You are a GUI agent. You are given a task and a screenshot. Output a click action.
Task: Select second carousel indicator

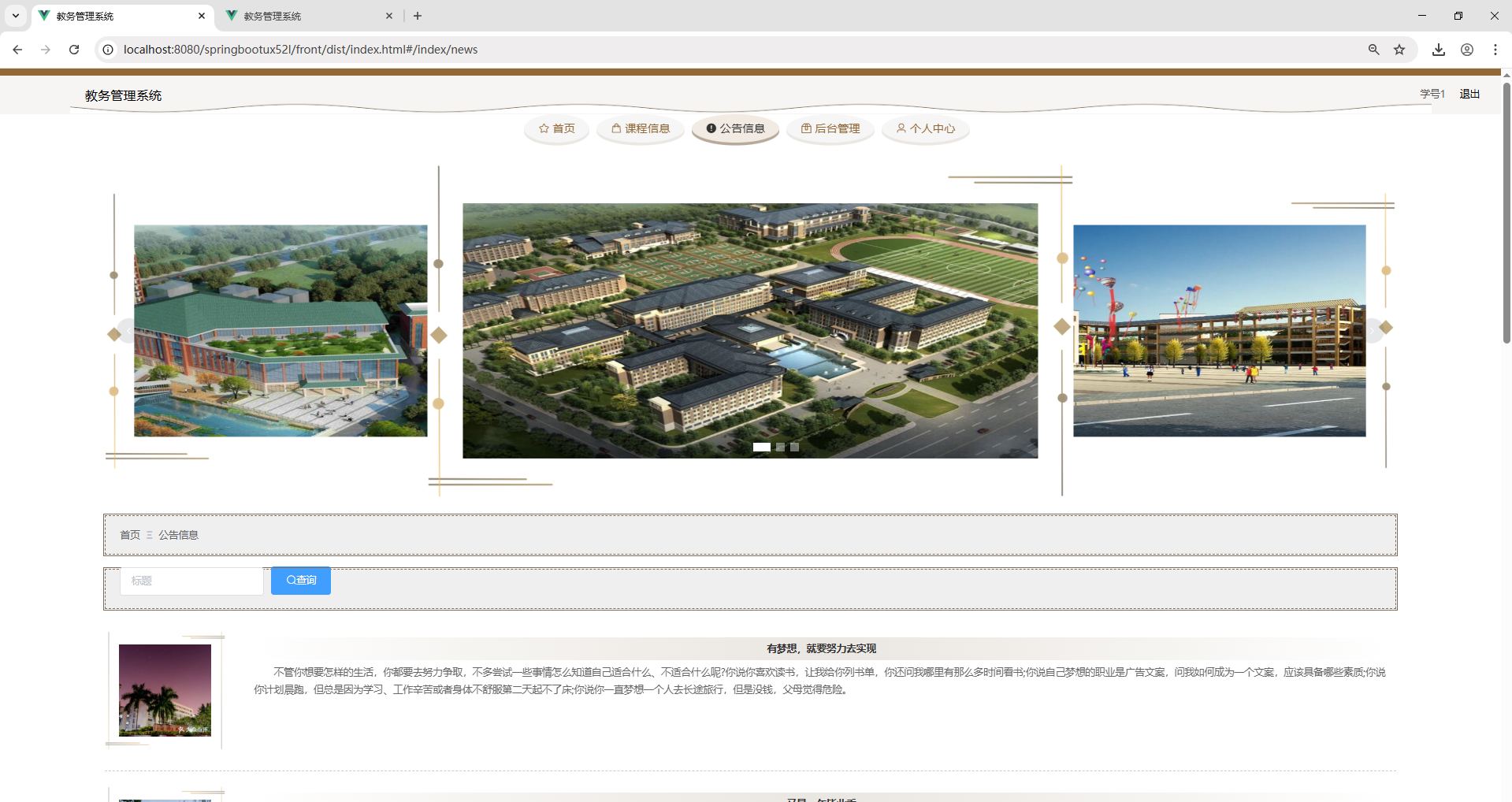pos(780,447)
